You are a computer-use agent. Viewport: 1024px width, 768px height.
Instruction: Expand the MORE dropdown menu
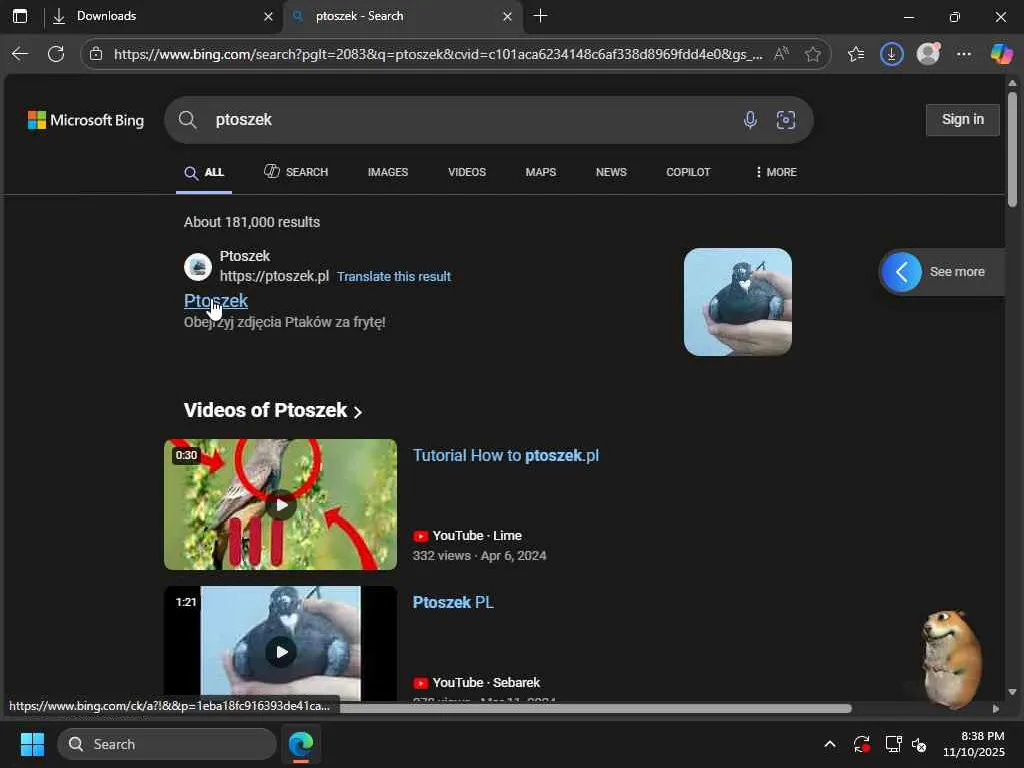(776, 172)
